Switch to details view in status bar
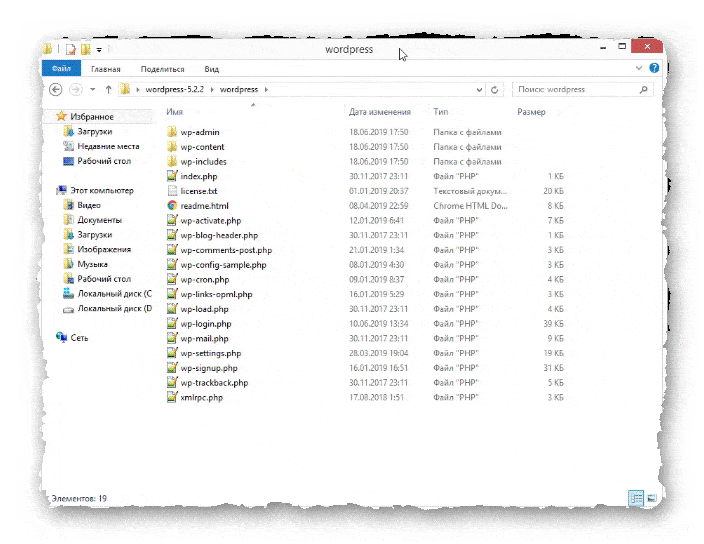The width and height of the screenshot is (704, 544). [636, 498]
